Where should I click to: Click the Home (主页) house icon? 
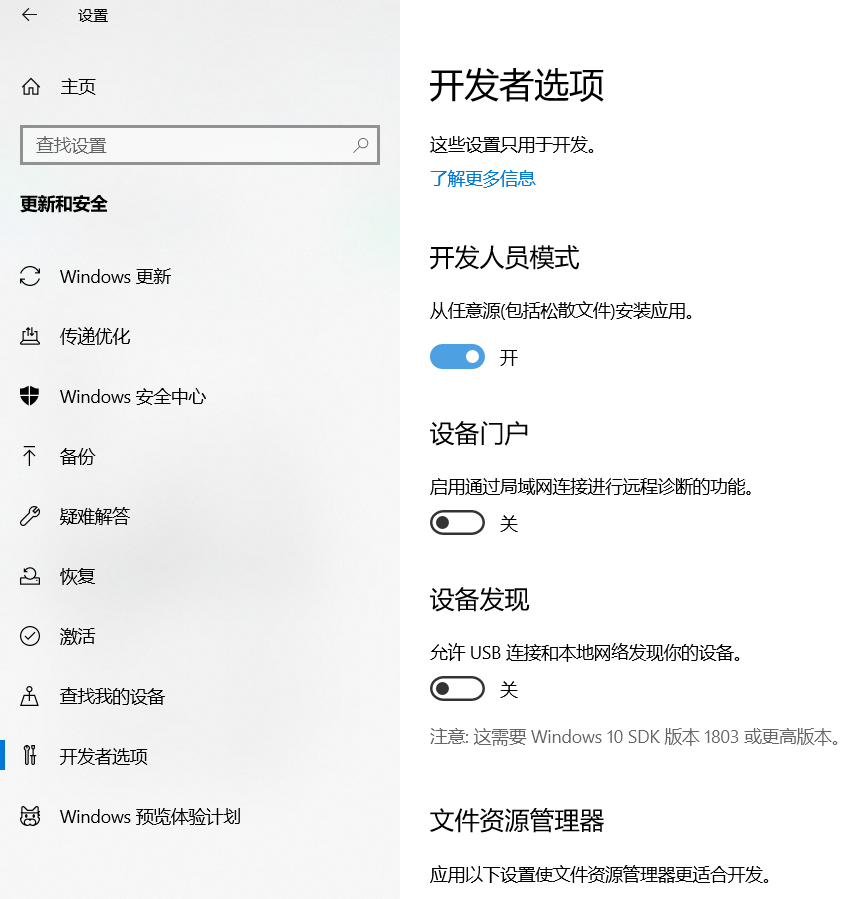pyautogui.click(x=31, y=87)
